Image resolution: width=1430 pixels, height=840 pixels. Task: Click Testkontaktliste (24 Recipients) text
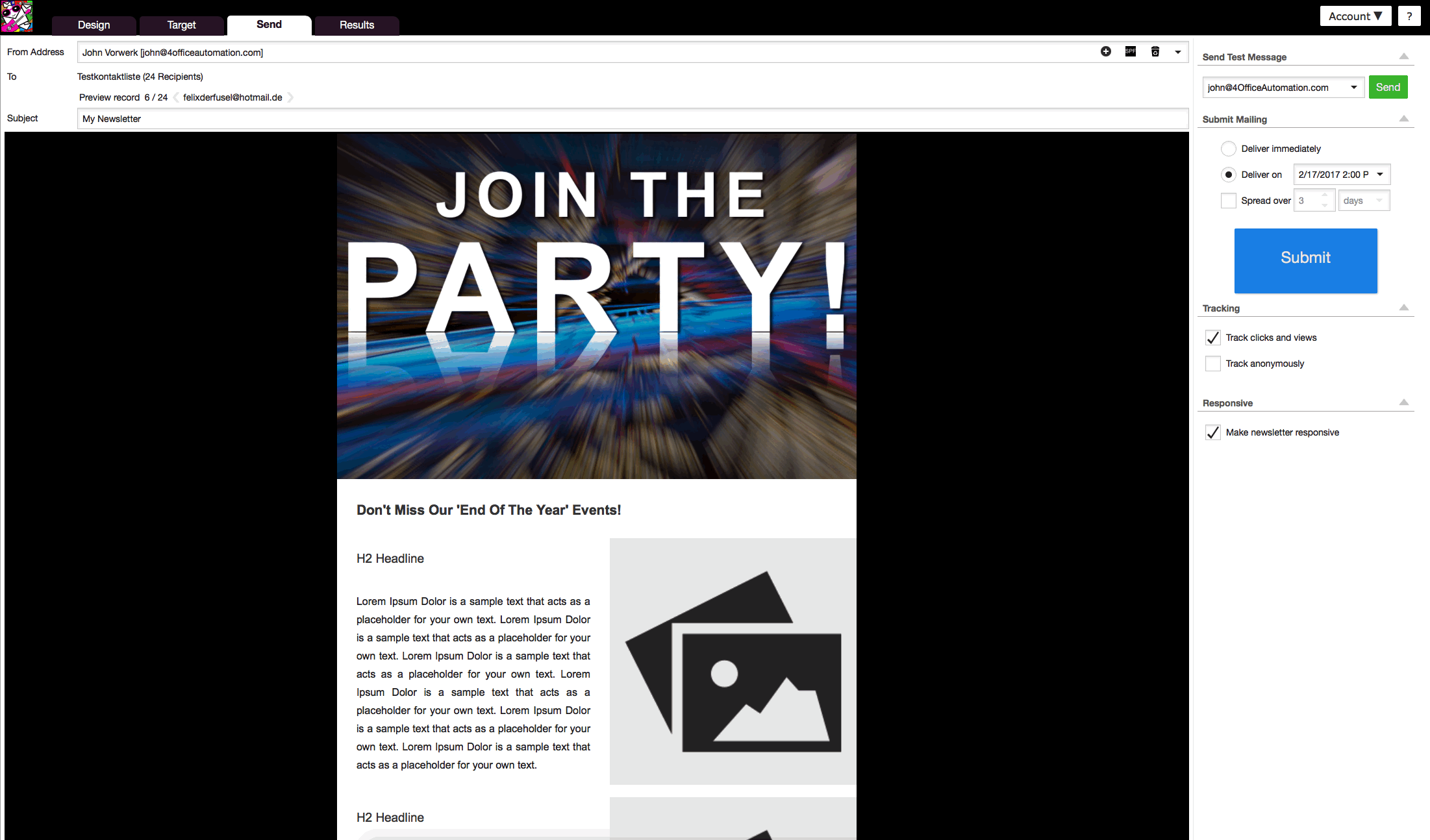click(x=140, y=77)
